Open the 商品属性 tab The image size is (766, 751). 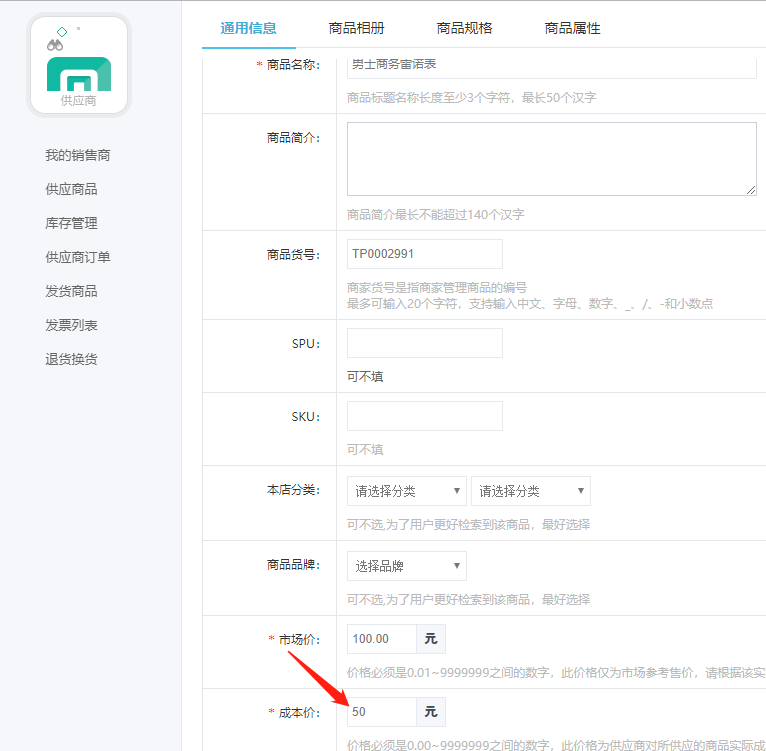[x=572, y=28]
